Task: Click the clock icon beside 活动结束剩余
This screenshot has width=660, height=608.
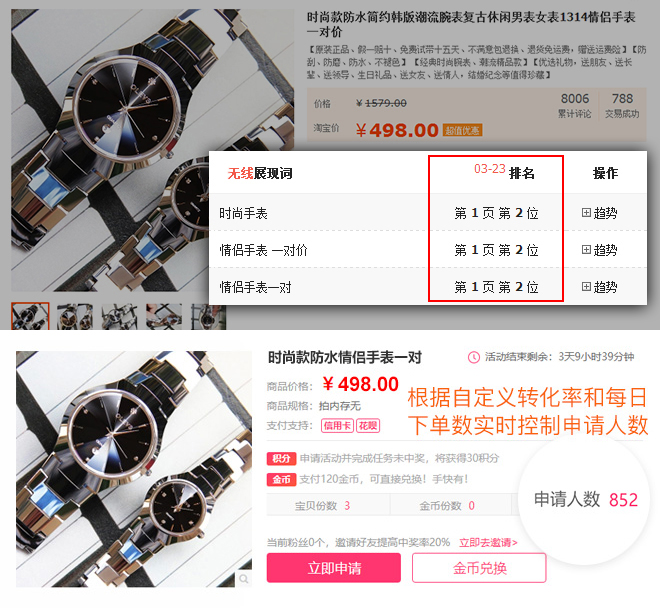Action: pos(474,357)
